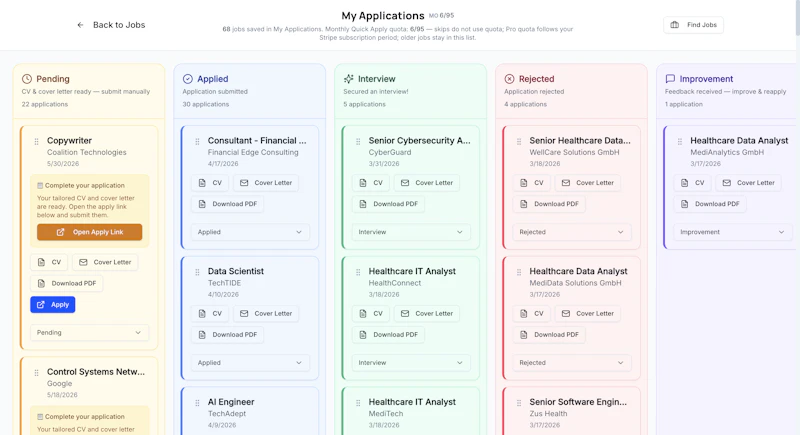Download PDF on Consultant - Financial card
The height and width of the screenshot is (435, 800).
click(x=228, y=204)
